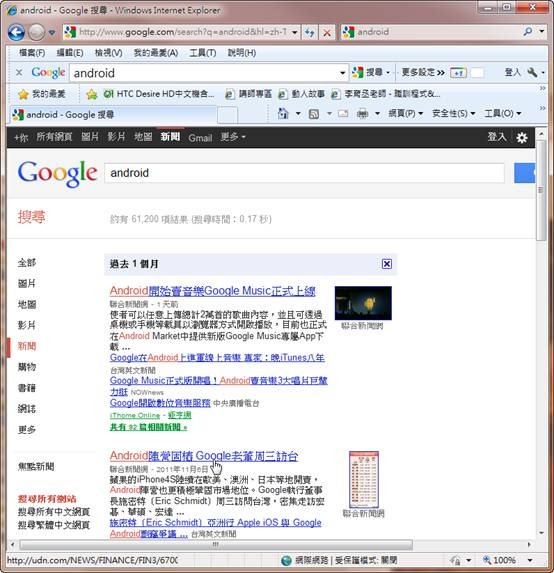Click the Read mail icon in command bar
554x573 pixels.
click(x=343, y=114)
